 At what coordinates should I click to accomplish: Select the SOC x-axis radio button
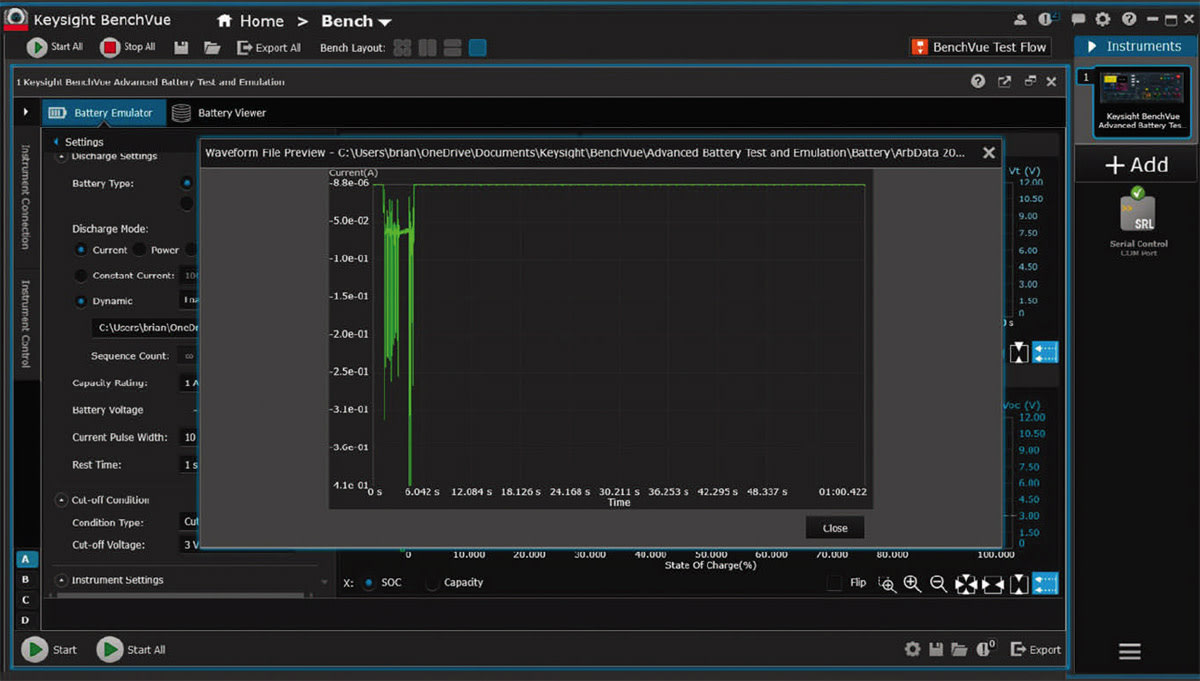(x=369, y=583)
